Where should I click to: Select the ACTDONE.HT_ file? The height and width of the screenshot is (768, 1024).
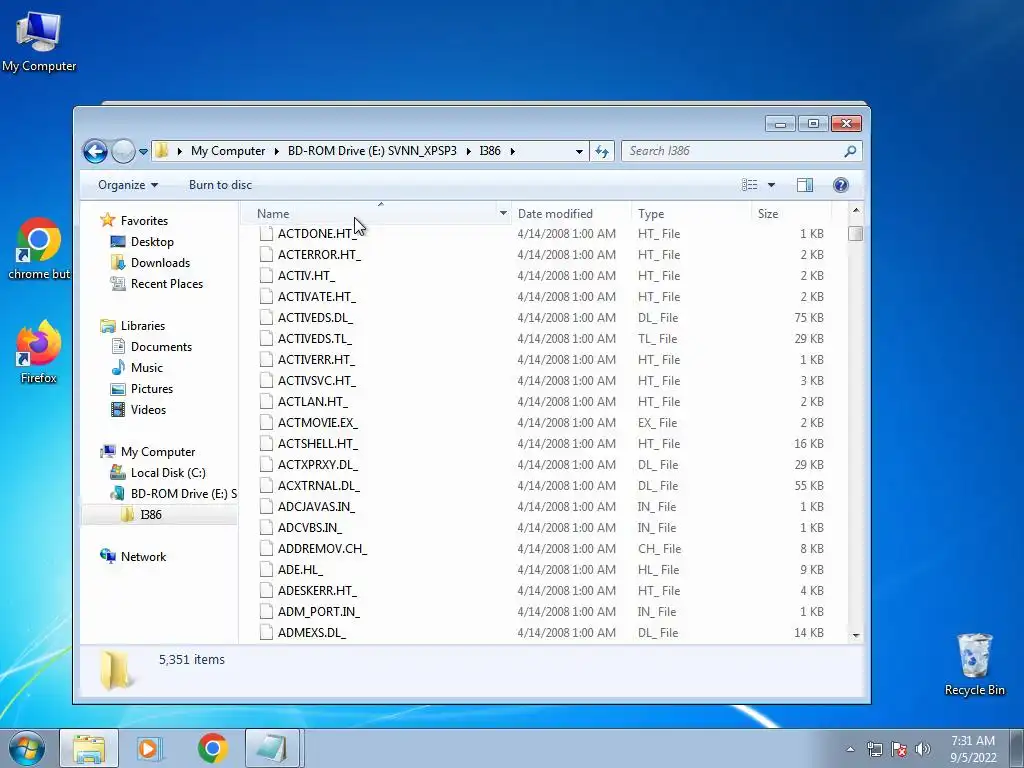click(317, 234)
